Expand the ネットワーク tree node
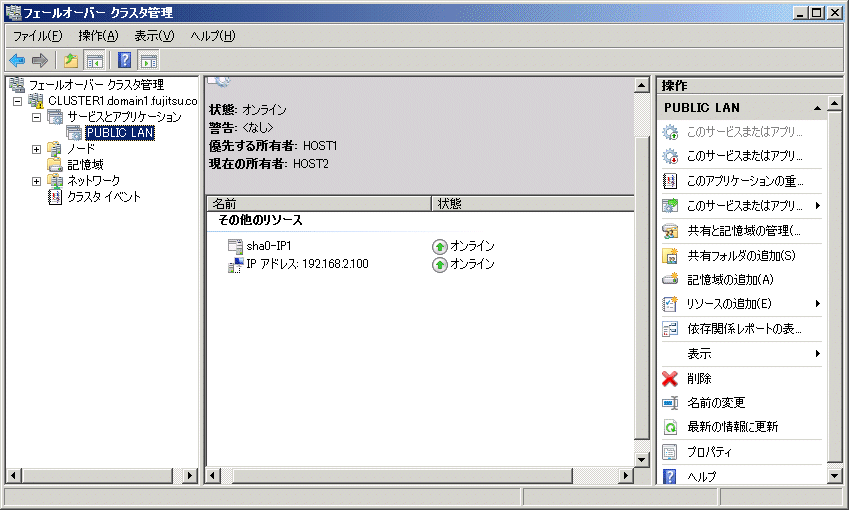Viewport: 849px width, 510px height. pos(36,181)
